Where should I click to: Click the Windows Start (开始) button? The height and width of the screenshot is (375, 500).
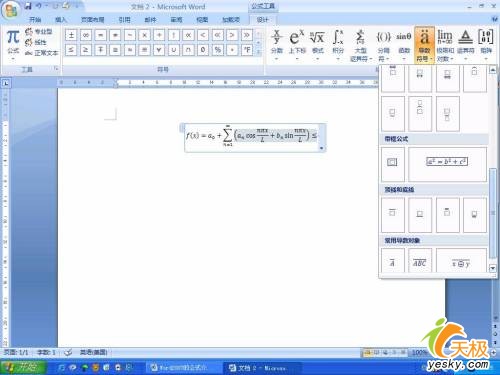[23, 367]
